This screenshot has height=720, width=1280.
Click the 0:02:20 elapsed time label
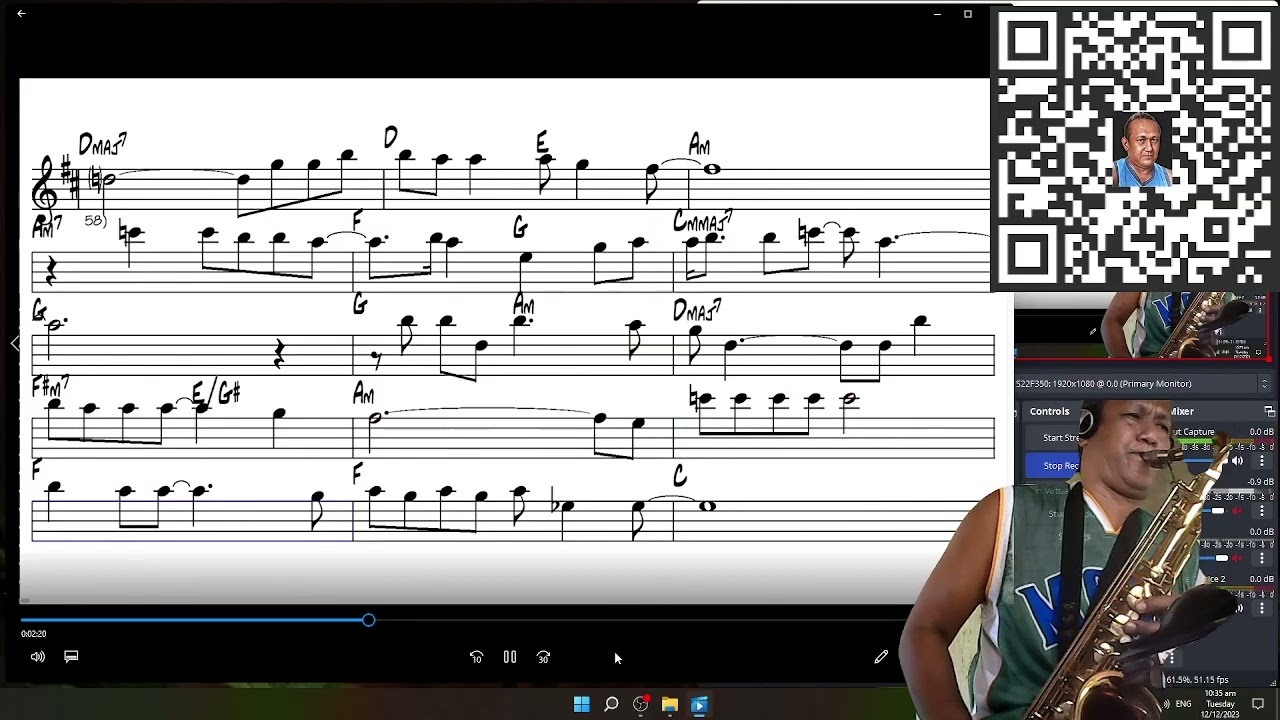click(33, 634)
